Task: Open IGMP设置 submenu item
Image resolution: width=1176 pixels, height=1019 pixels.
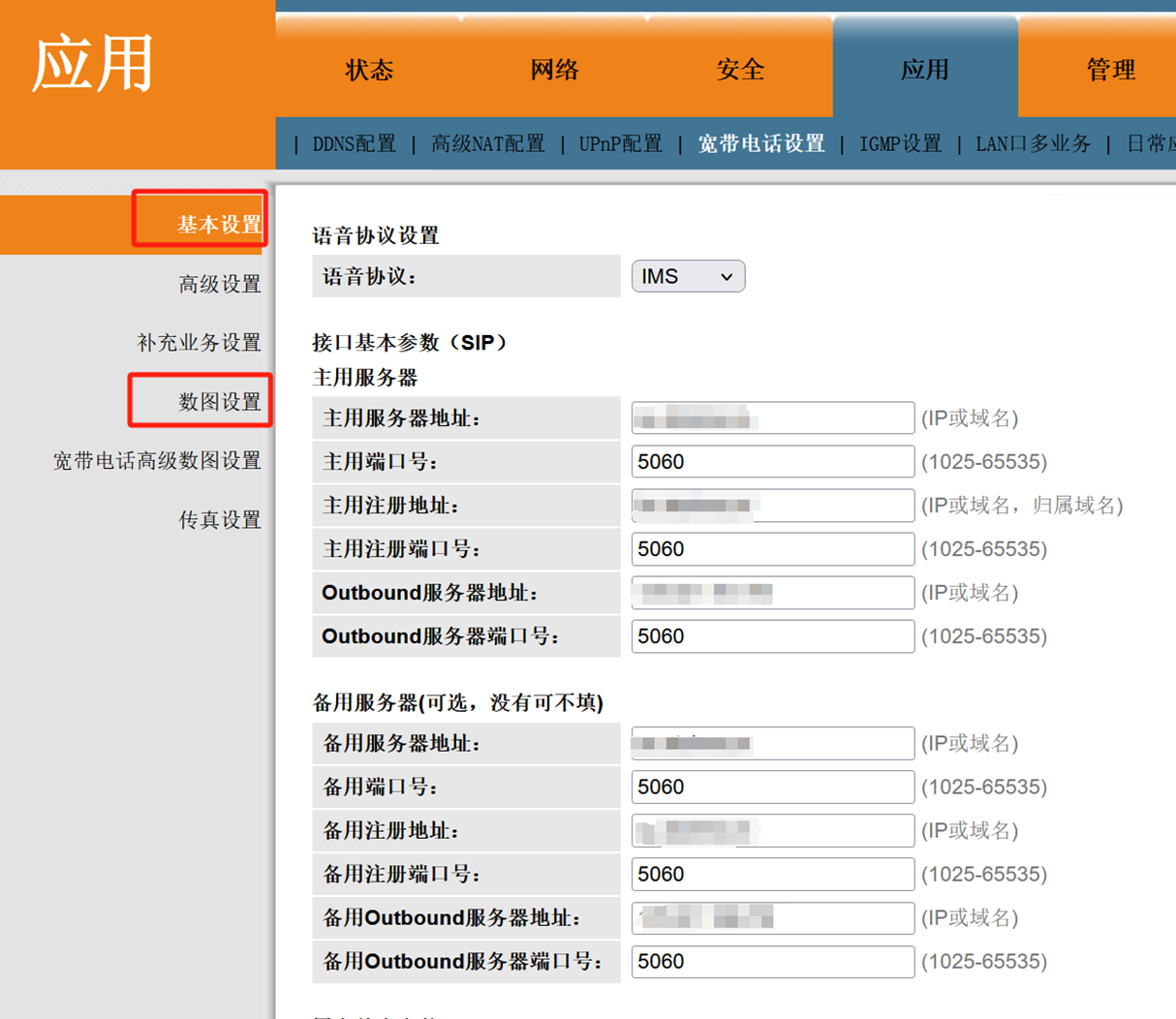Action: [900, 144]
